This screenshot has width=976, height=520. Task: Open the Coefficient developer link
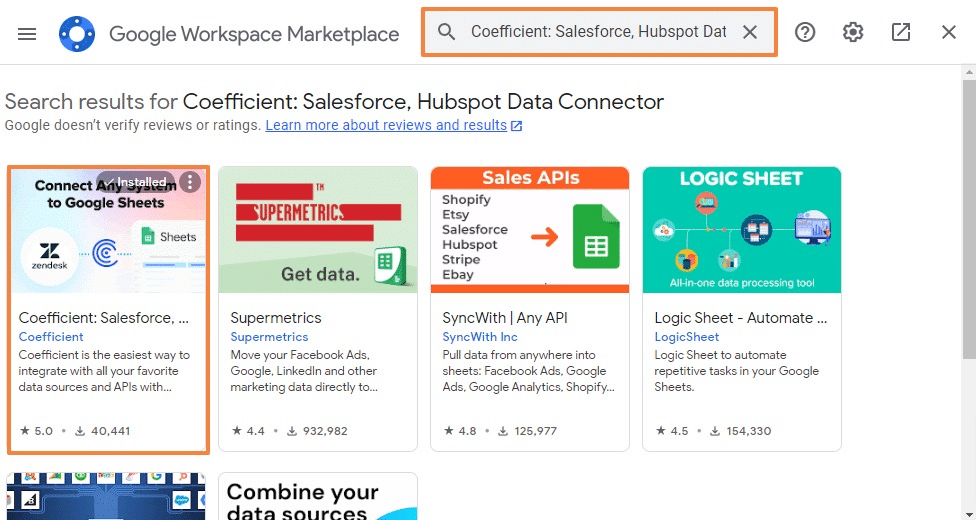pos(51,337)
